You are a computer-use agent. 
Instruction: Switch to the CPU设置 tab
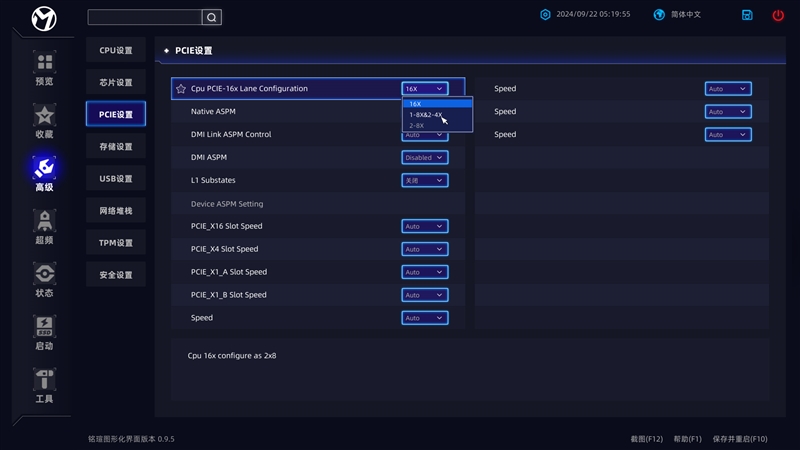point(116,50)
